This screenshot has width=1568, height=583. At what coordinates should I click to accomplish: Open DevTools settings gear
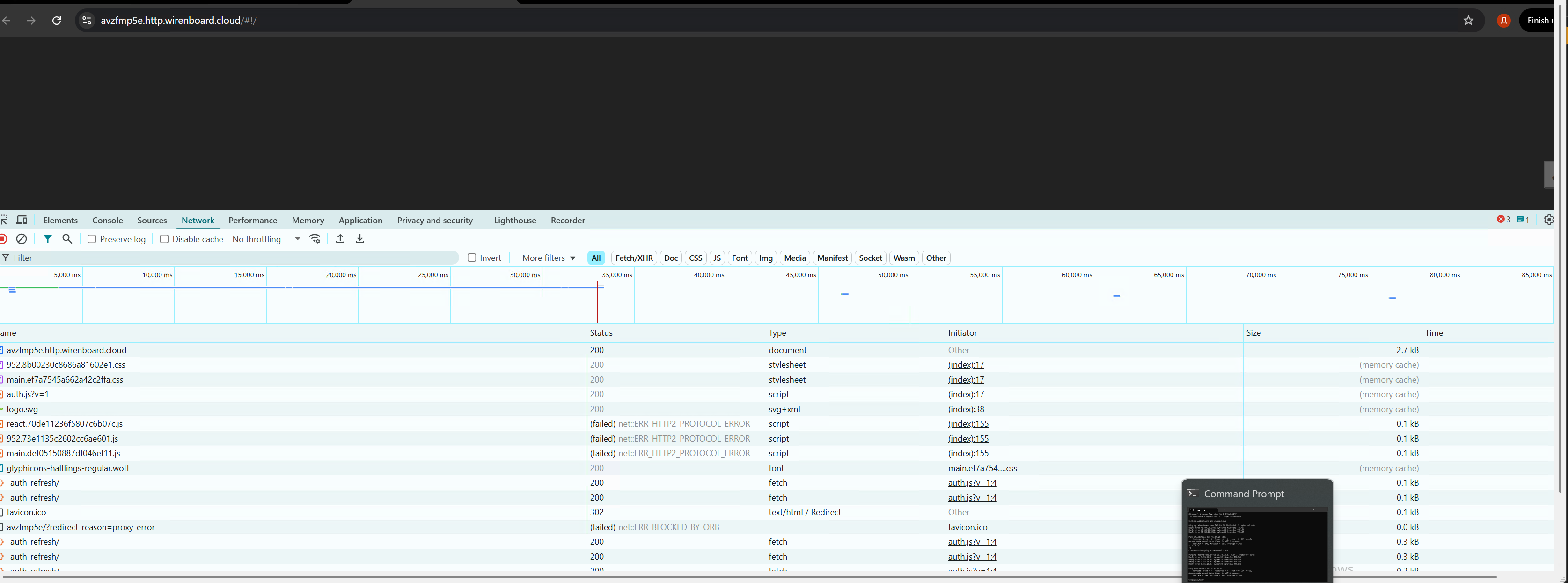1548,220
